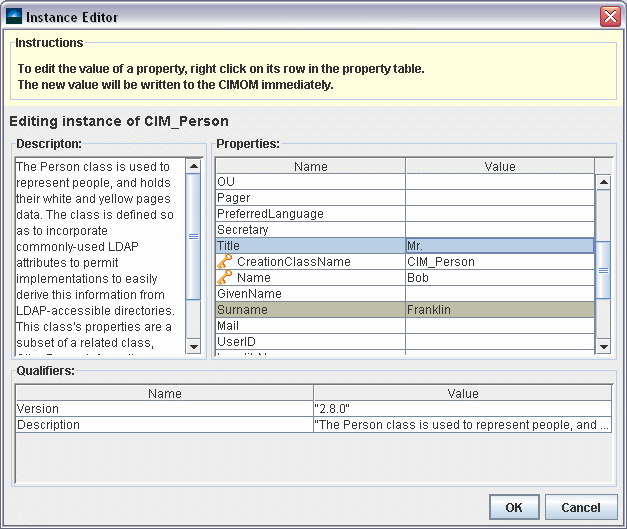Select the PreferredLanguage value cell
The height and width of the screenshot is (529, 627).
coord(498,214)
